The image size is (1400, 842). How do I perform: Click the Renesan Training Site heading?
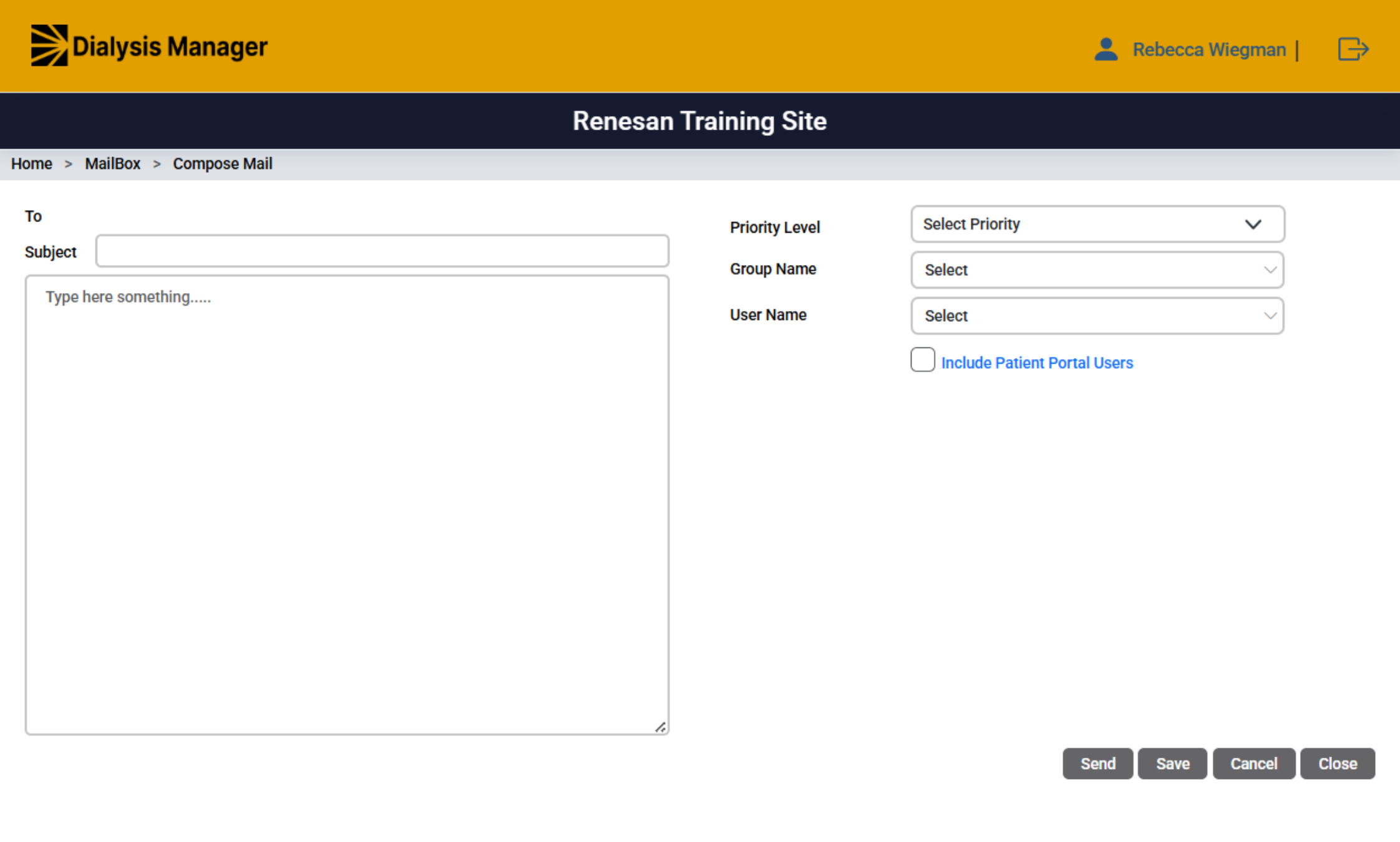(x=699, y=121)
